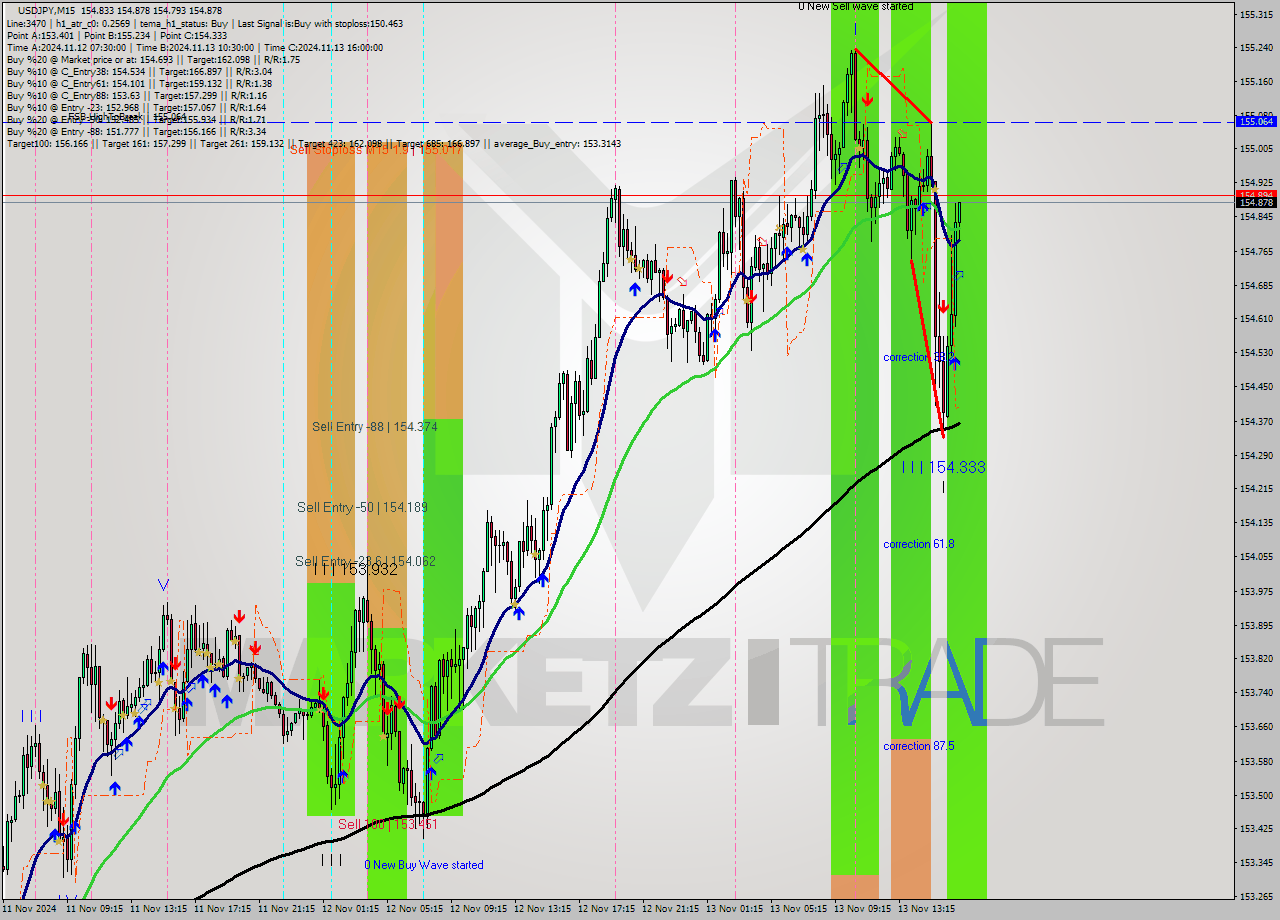Select the 155.240 price axis label
The image size is (1280, 920).
click(1256, 47)
